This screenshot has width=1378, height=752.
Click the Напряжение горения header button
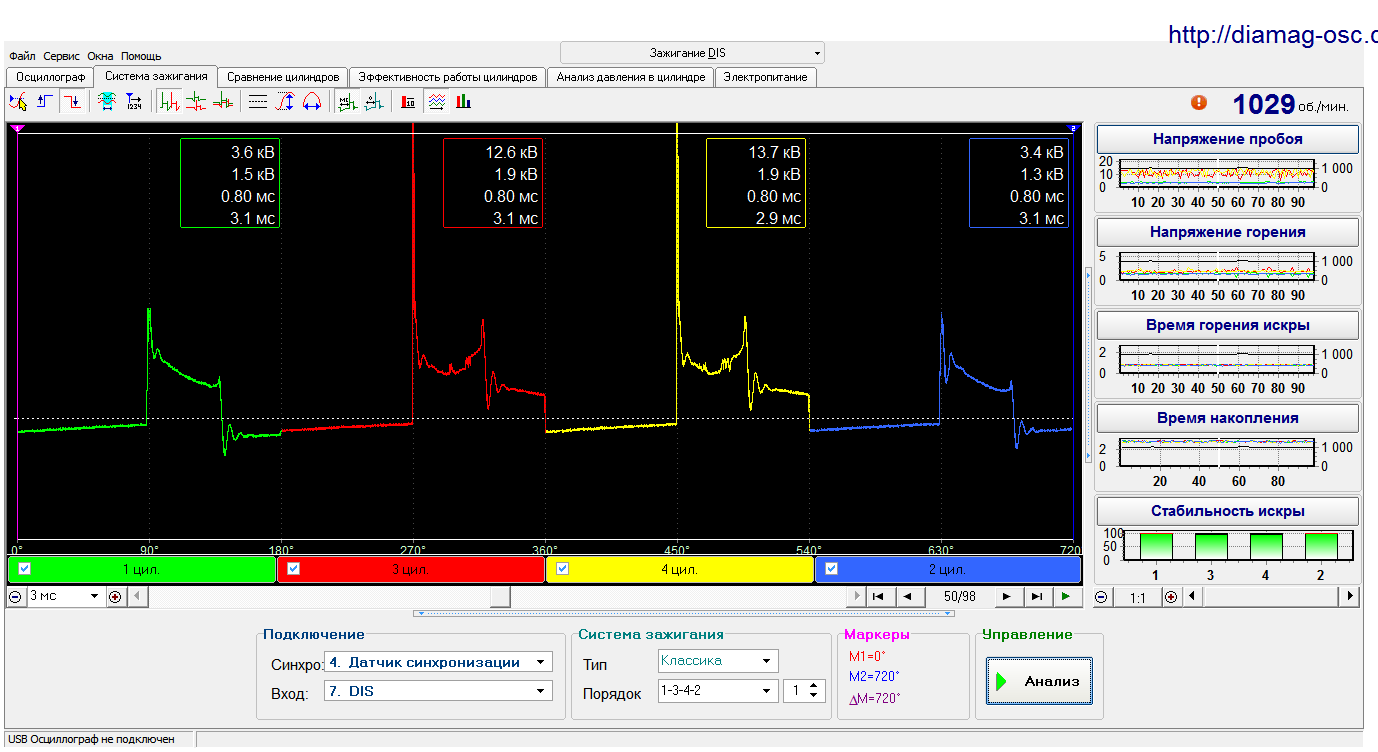tap(1228, 232)
